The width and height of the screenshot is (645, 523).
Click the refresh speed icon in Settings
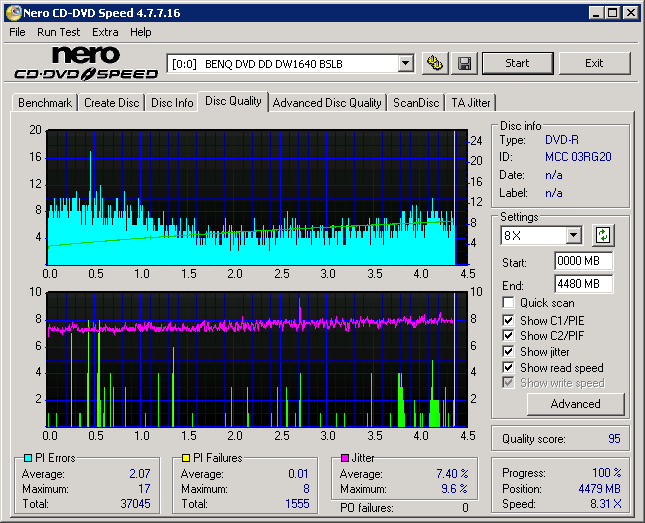pyautogui.click(x=603, y=236)
